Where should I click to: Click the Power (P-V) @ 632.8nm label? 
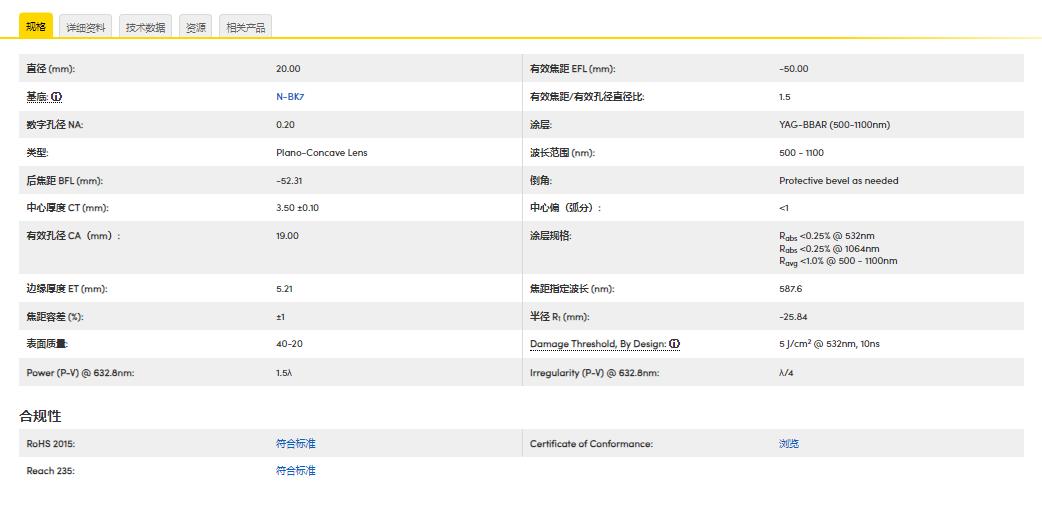(x=80, y=372)
